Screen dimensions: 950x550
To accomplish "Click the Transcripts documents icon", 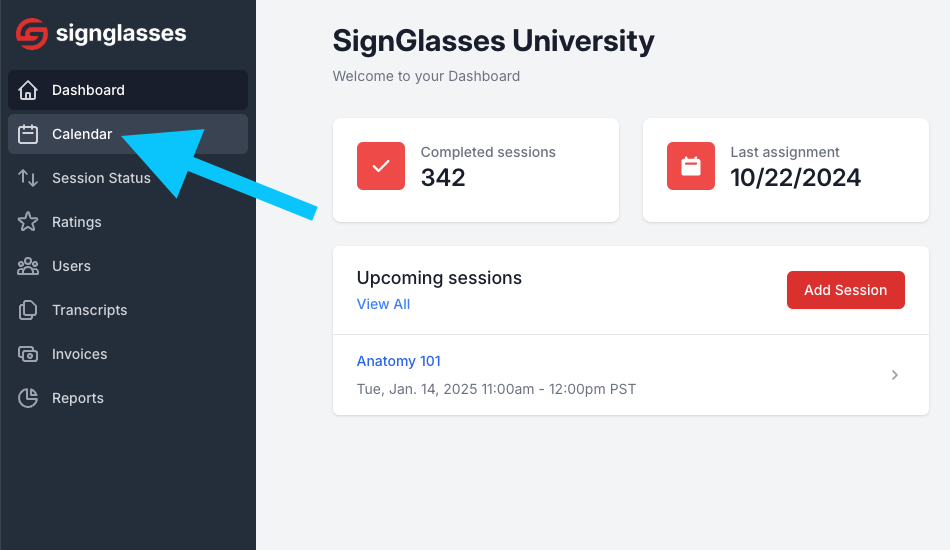I will tap(28, 310).
